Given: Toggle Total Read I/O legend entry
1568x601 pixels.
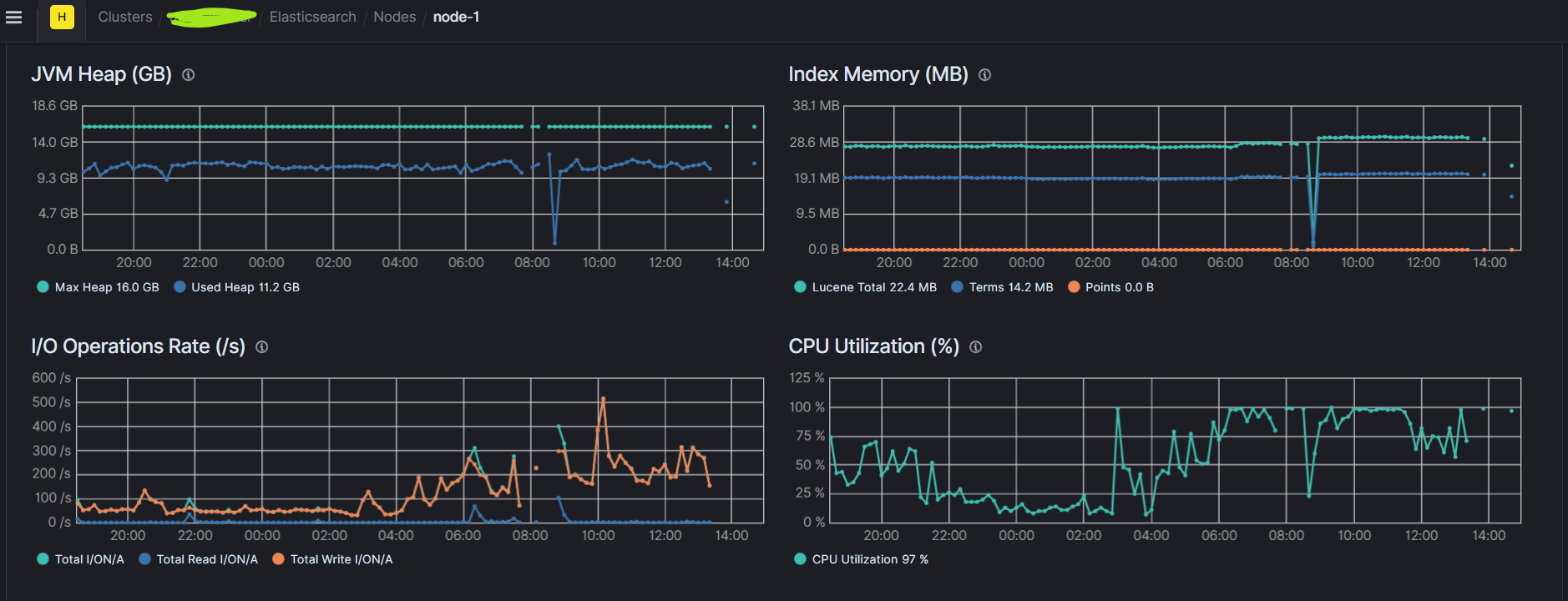Looking at the screenshot, I should coord(199,559).
